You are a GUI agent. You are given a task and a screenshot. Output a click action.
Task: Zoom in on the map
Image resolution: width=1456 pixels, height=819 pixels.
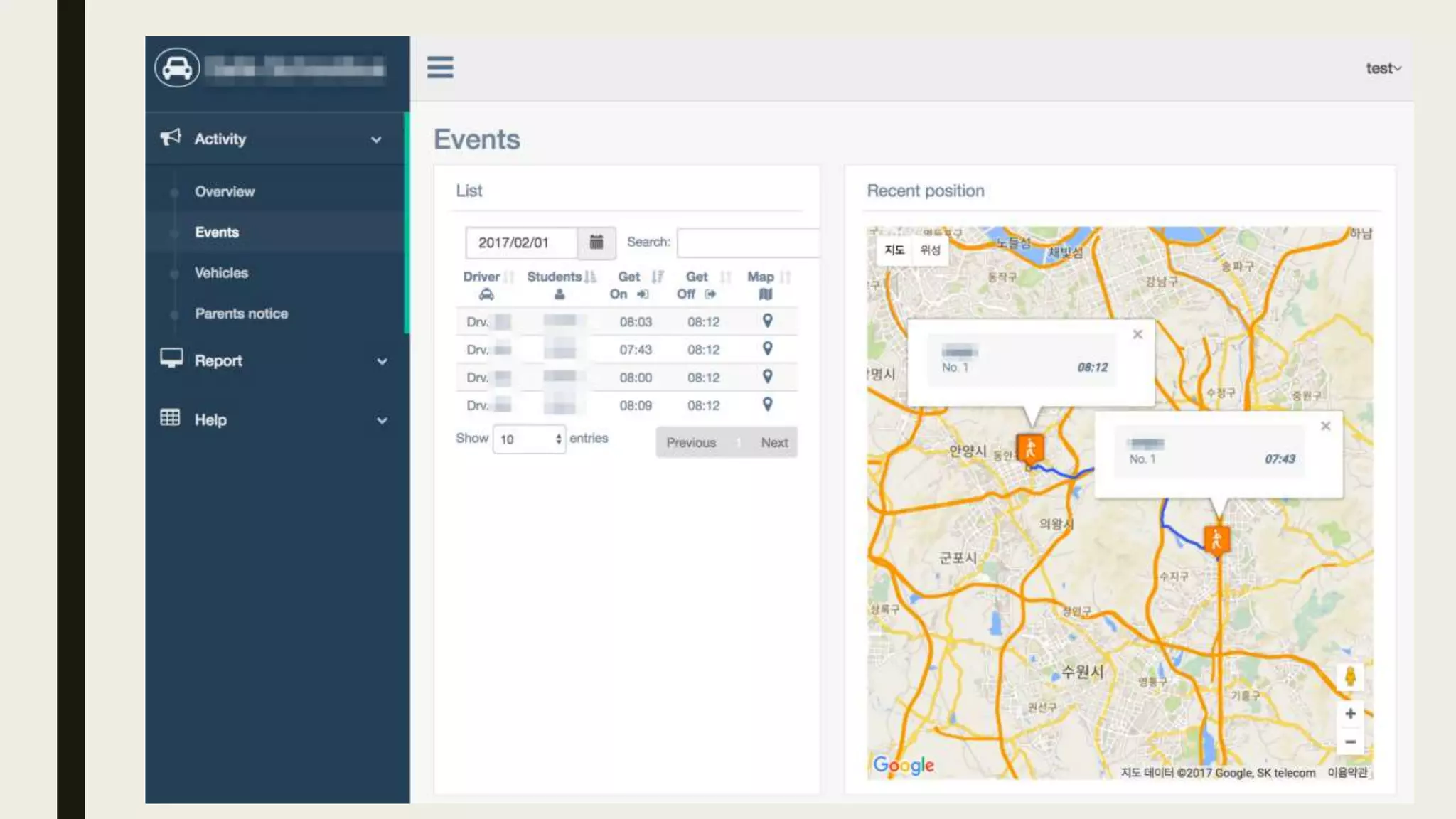pos(1350,714)
